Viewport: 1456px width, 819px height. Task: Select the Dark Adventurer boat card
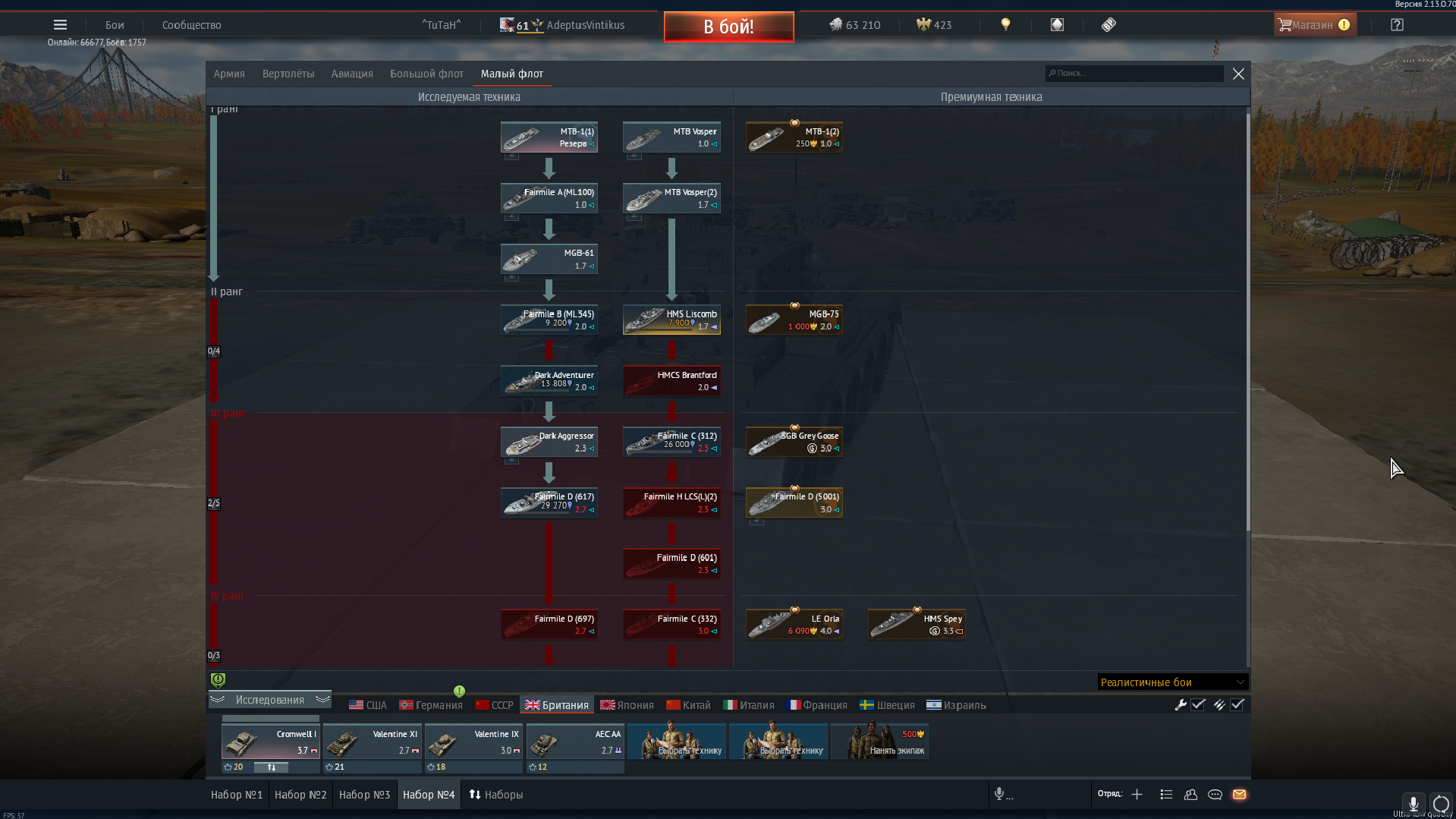click(549, 381)
